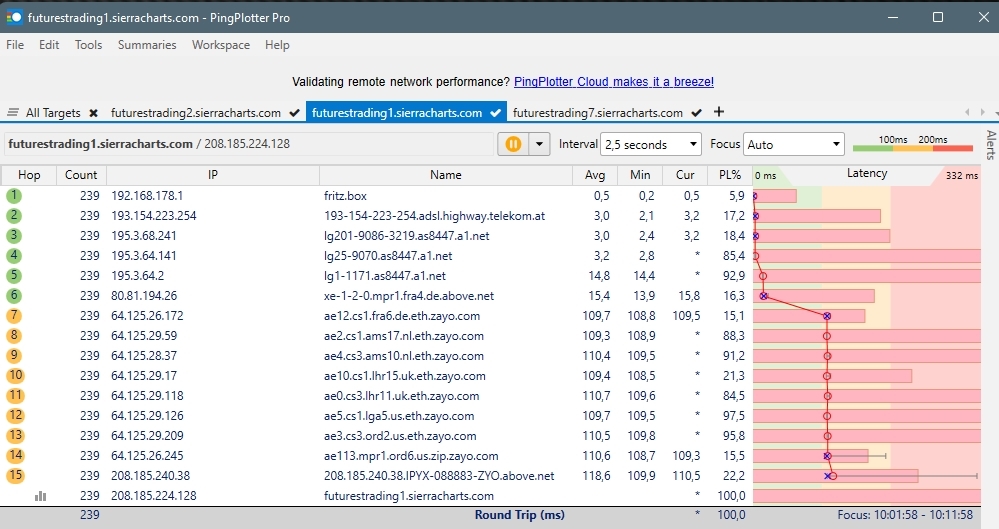
Task: Click the hop 14 orange circle icon
Action: (15, 455)
